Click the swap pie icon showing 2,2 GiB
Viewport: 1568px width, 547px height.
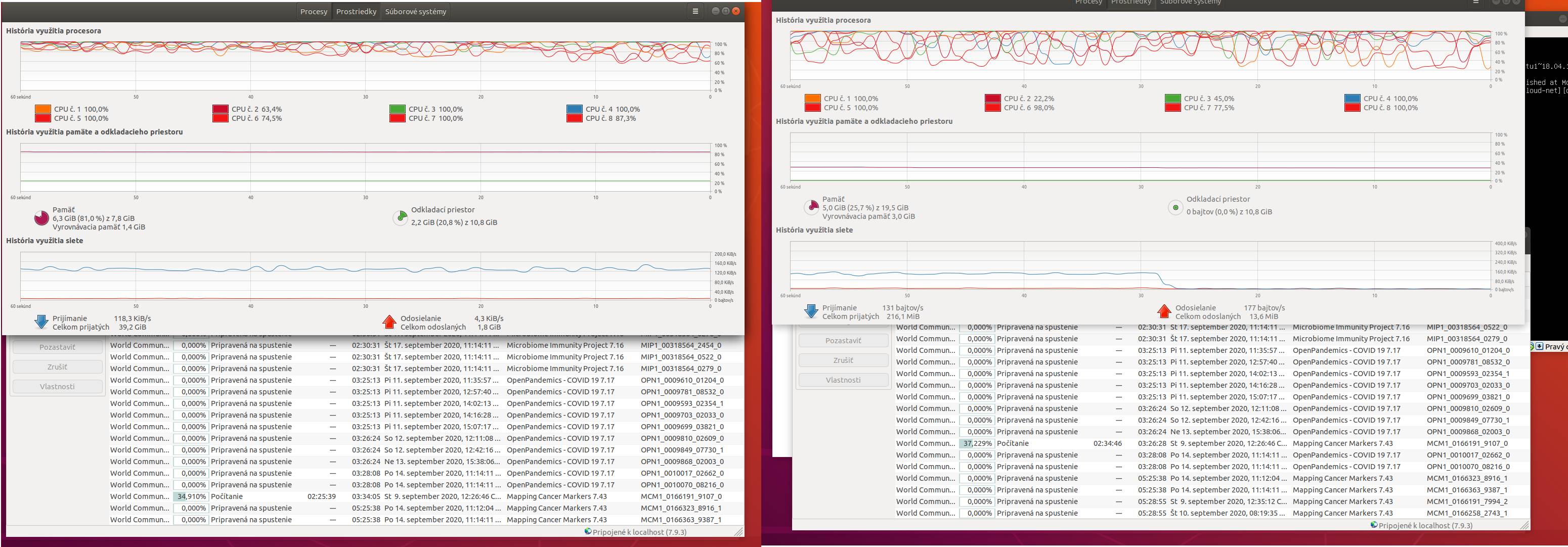[400, 218]
